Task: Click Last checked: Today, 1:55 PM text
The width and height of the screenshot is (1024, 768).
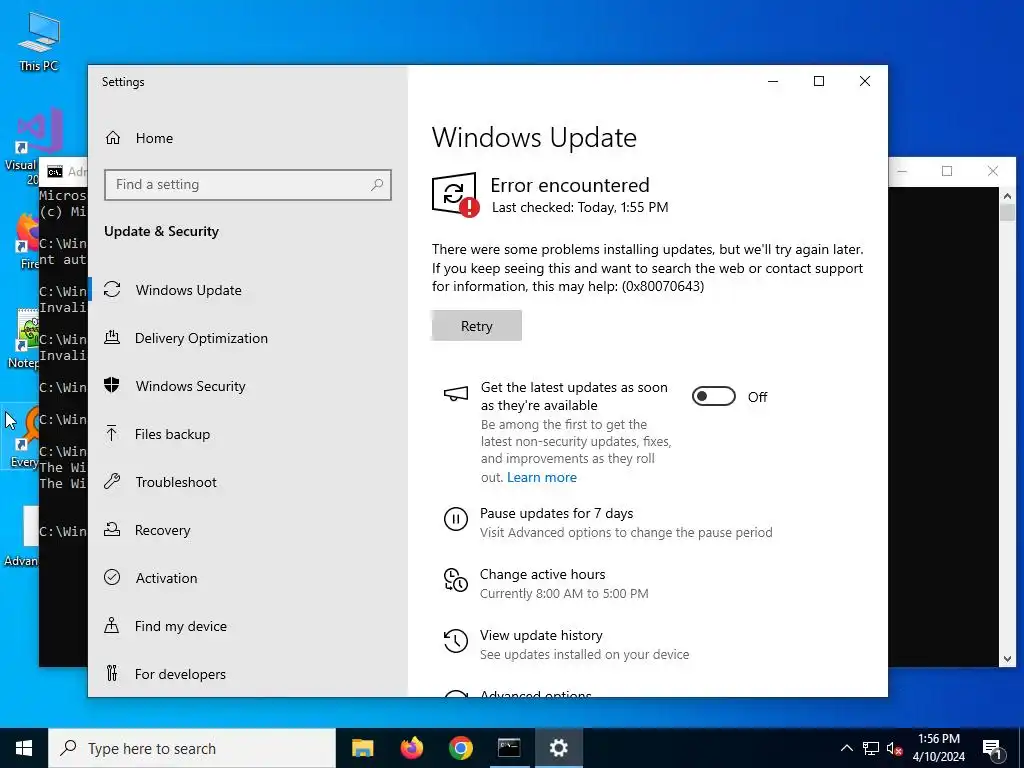Action: [580, 208]
